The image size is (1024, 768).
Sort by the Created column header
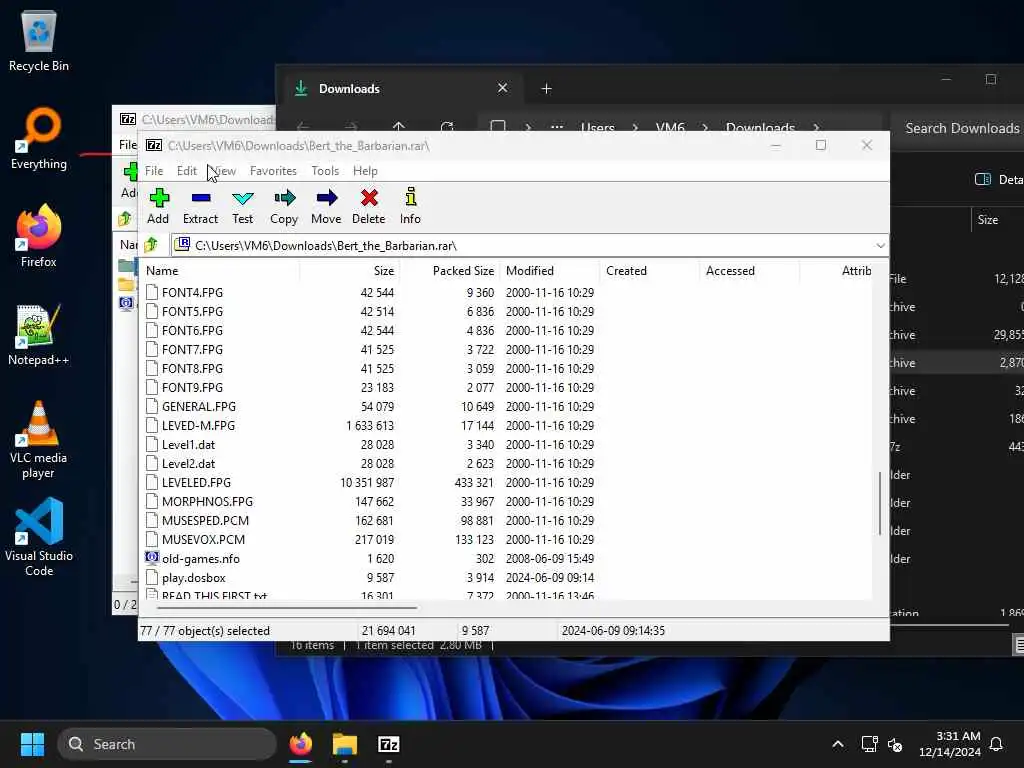coord(649,270)
